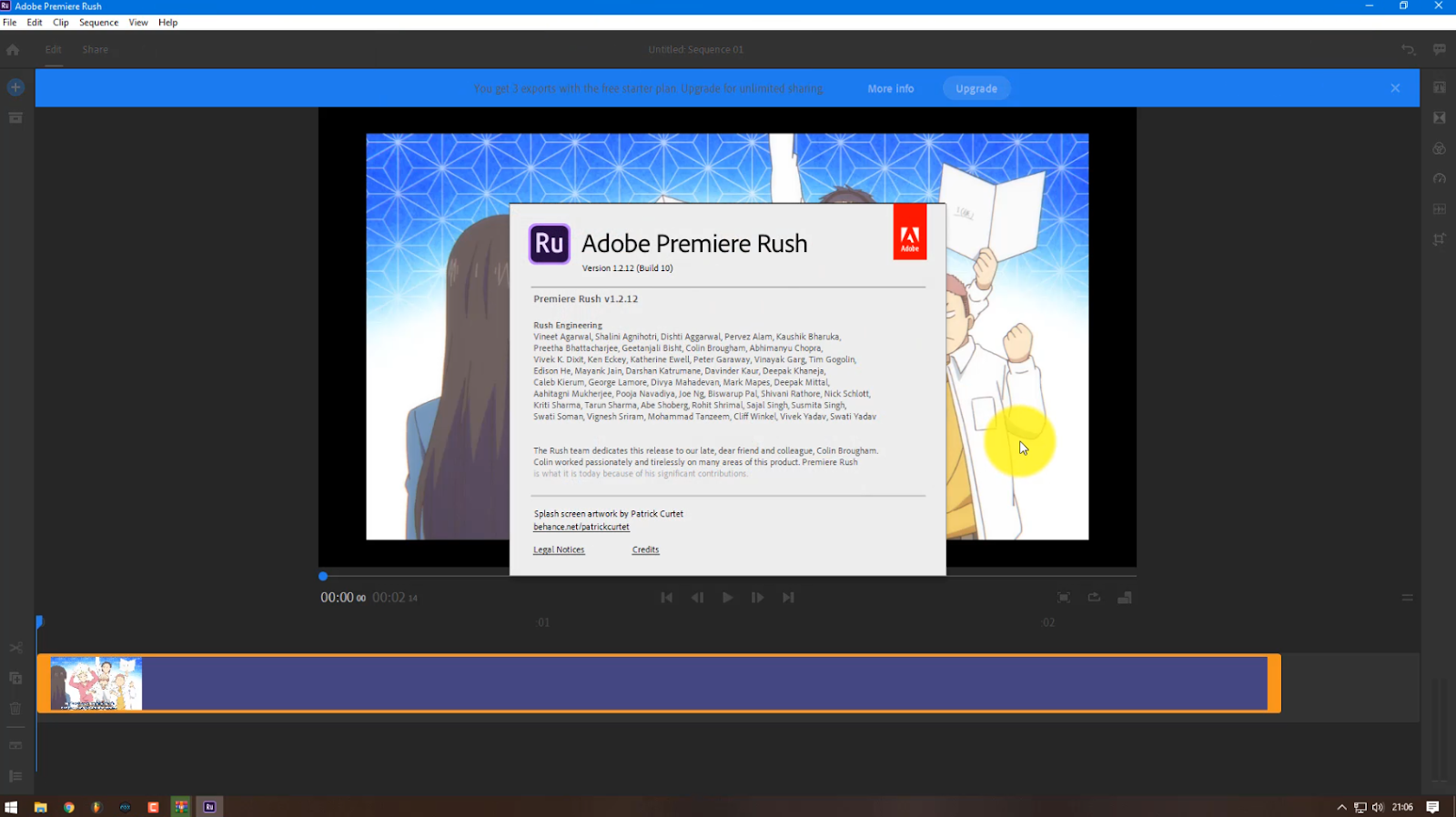1456x817 pixels.
Task: Open the blue Add Media plus button
Action: [x=15, y=87]
